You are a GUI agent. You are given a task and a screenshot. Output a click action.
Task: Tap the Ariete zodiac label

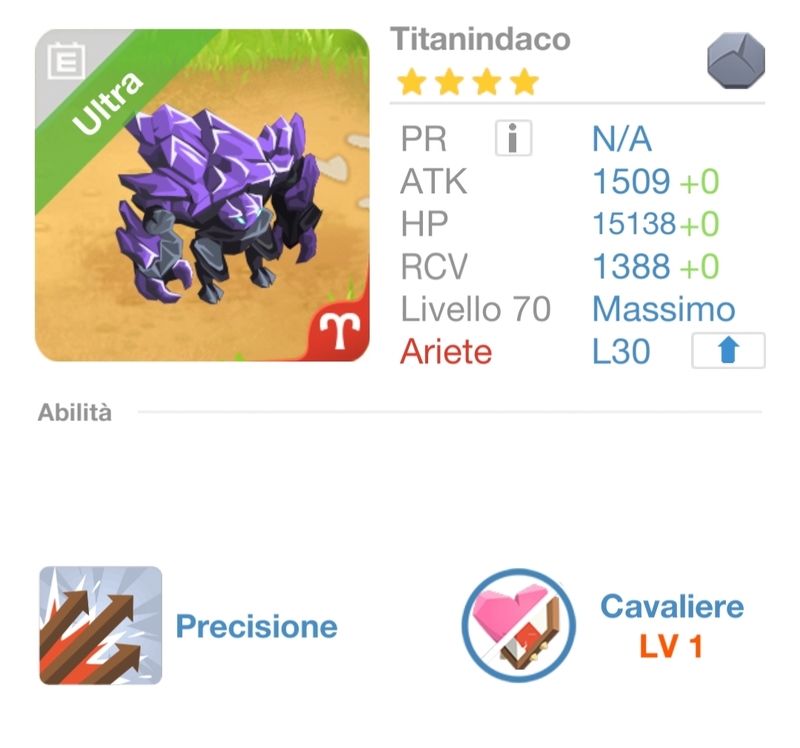pyautogui.click(x=446, y=352)
